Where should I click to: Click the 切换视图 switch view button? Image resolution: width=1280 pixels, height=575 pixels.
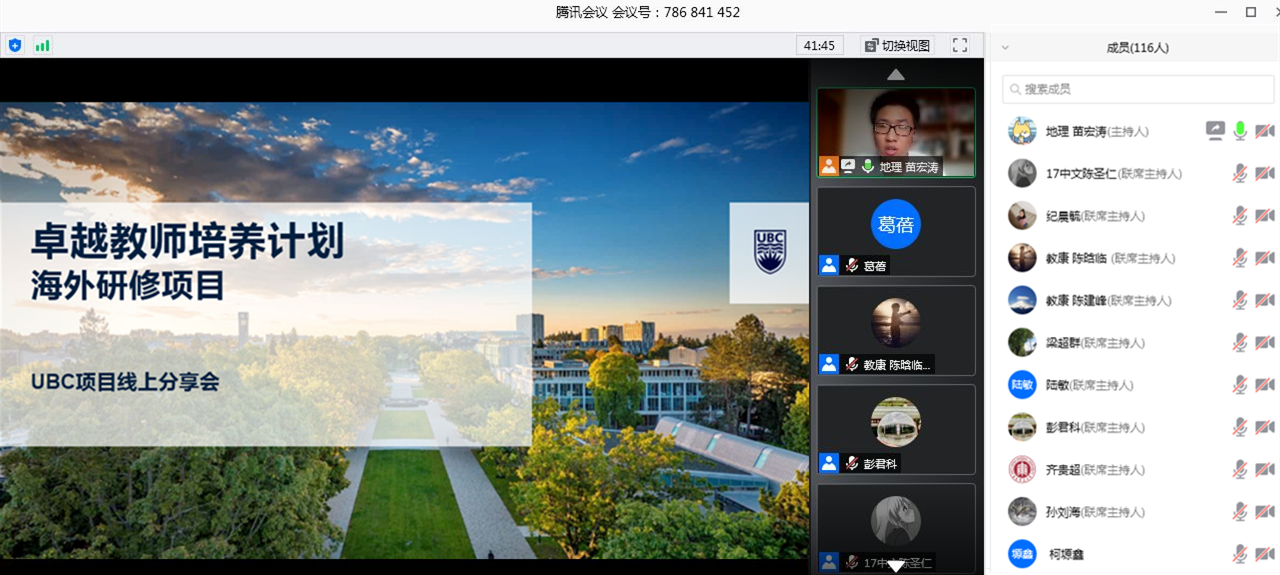(x=898, y=45)
